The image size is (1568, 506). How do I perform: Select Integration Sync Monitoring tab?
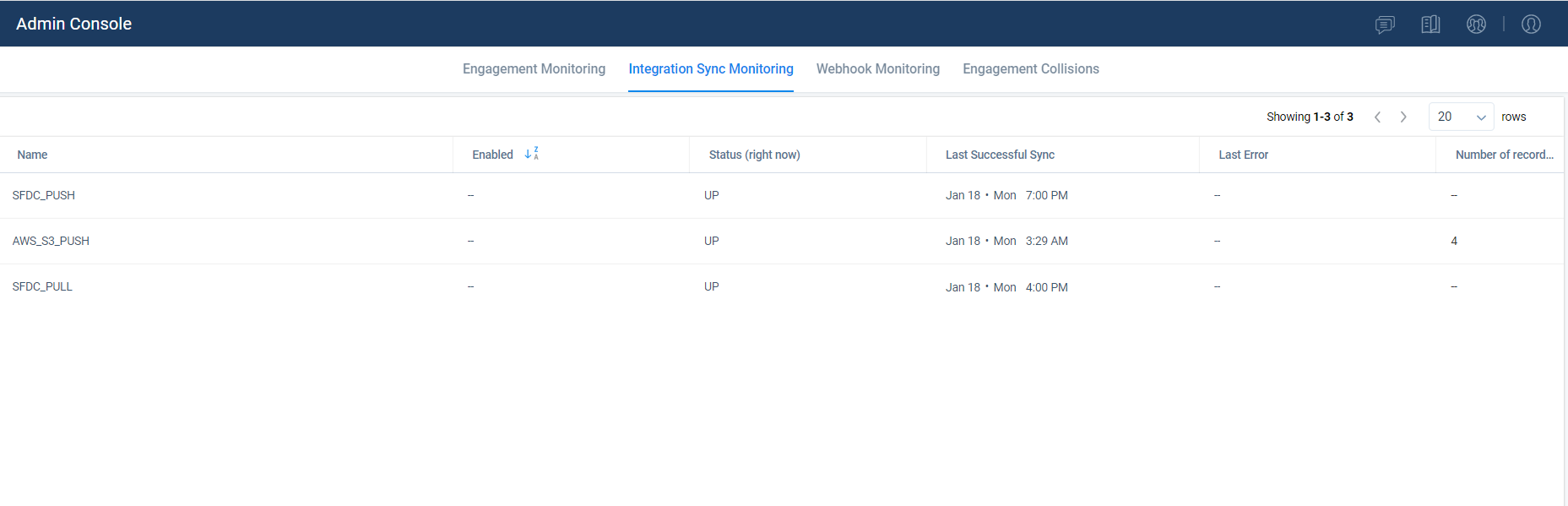[710, 69]
